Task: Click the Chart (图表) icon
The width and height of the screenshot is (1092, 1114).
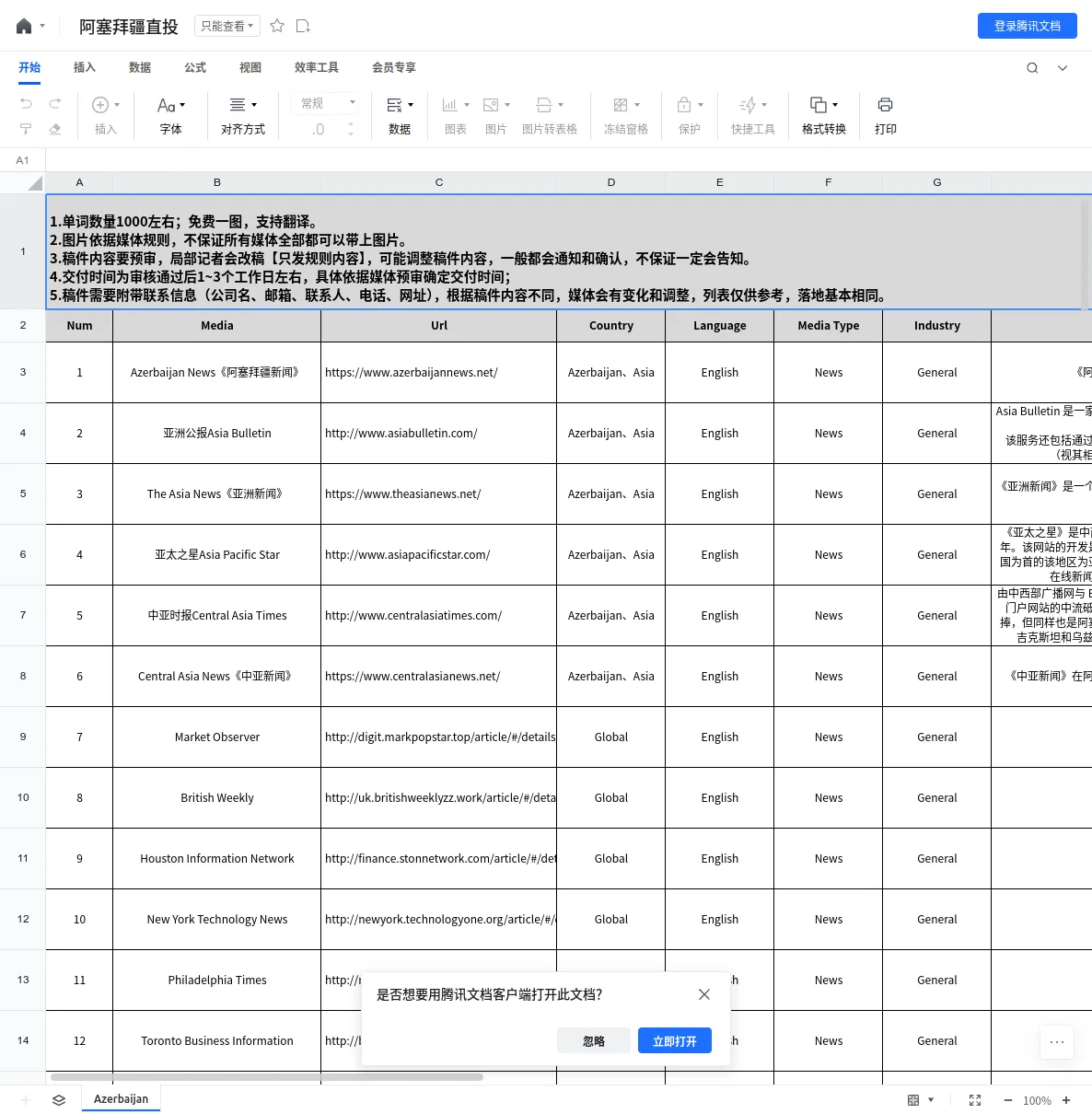Action: (x=450, y=105)
